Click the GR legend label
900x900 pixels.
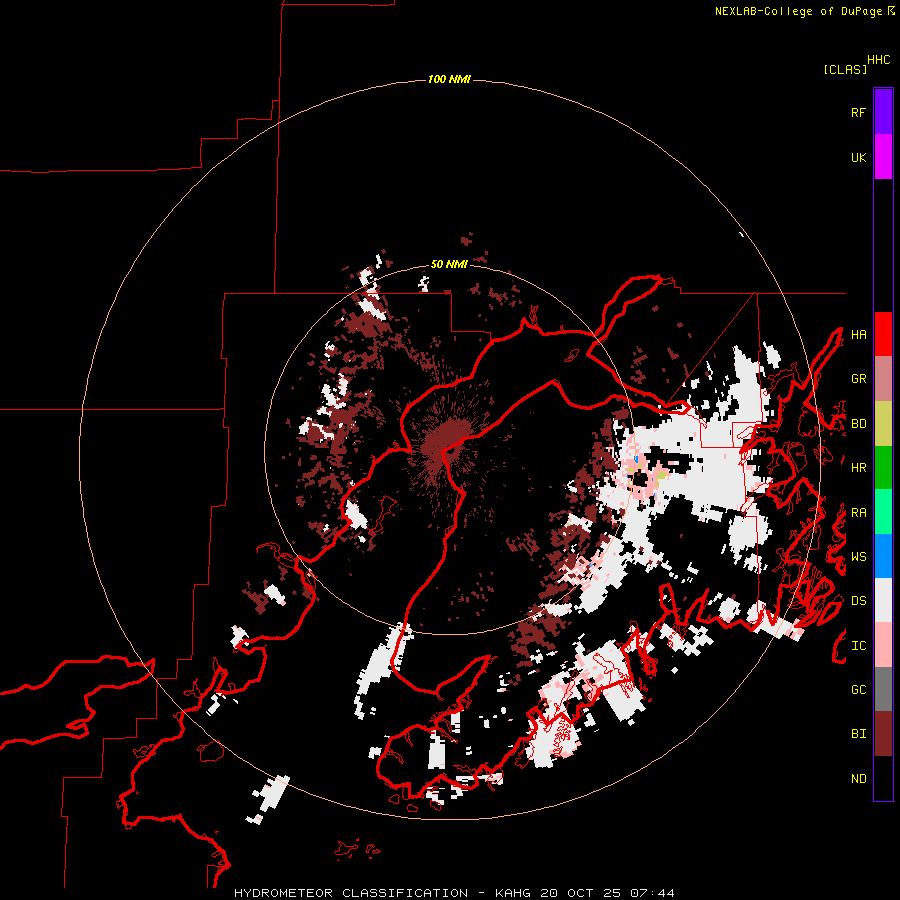pos(858,379)
